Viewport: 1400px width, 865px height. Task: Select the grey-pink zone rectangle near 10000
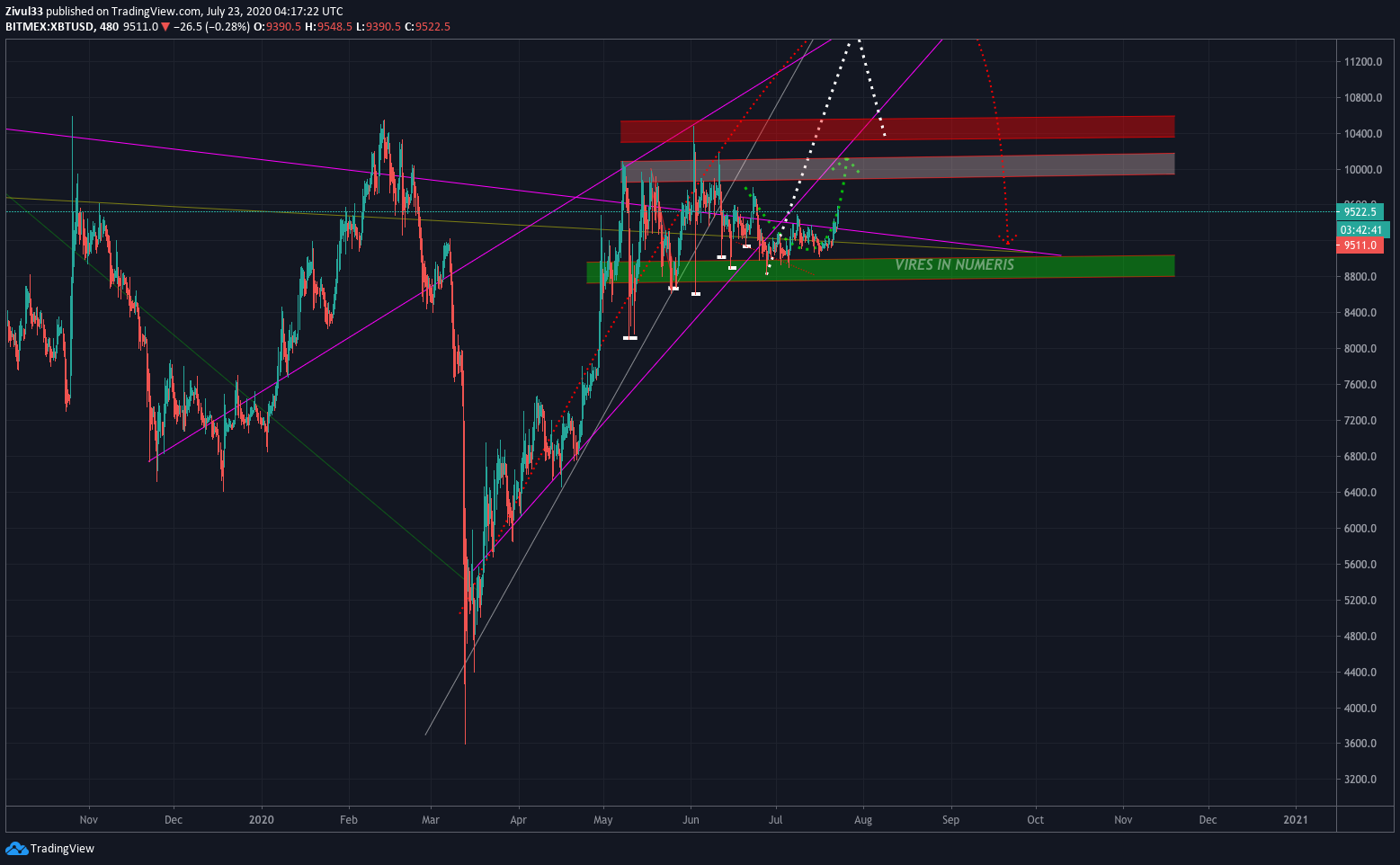point(897,167)
